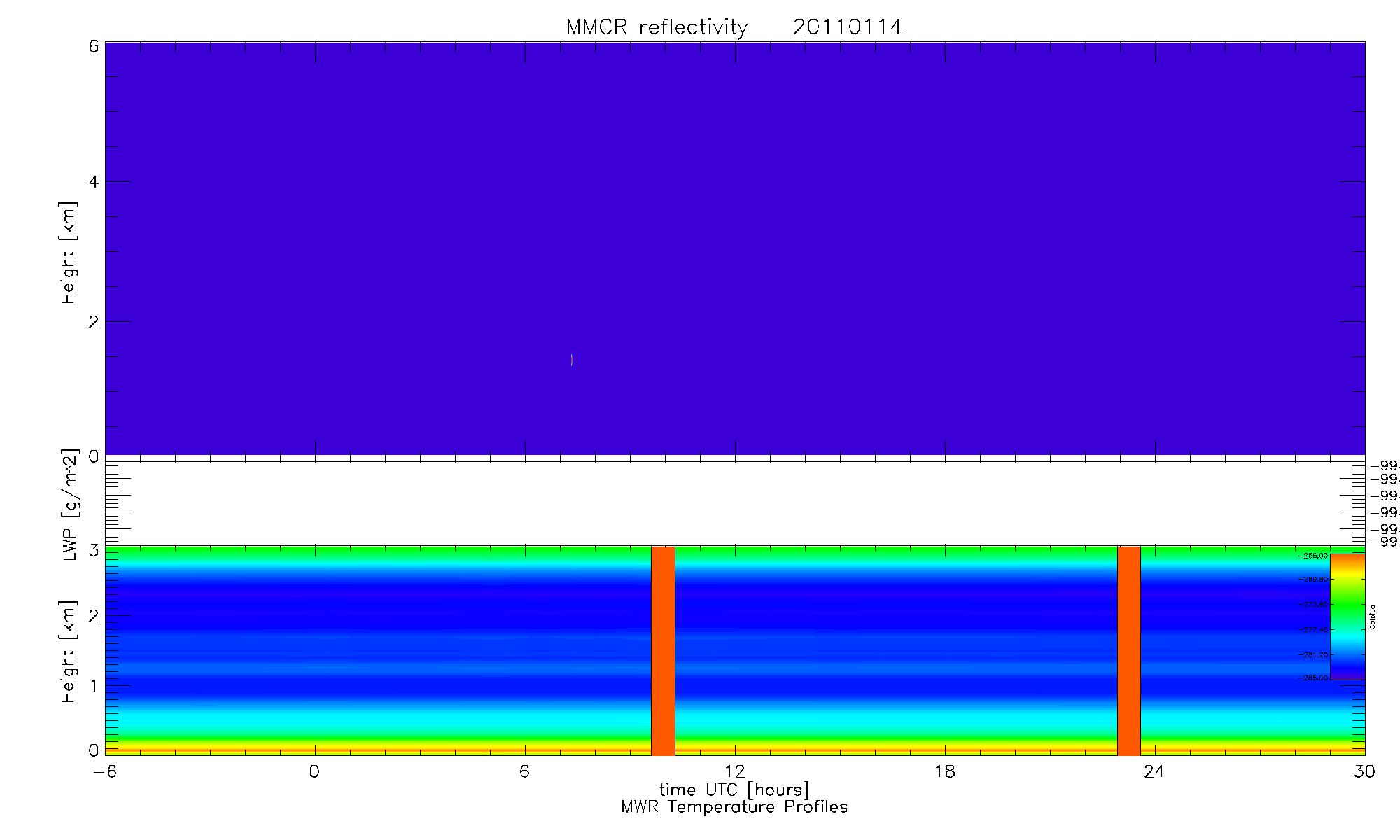Click the temperature colorbar legend
The width and height of the screenshot is (1400, 840).
1347,616
